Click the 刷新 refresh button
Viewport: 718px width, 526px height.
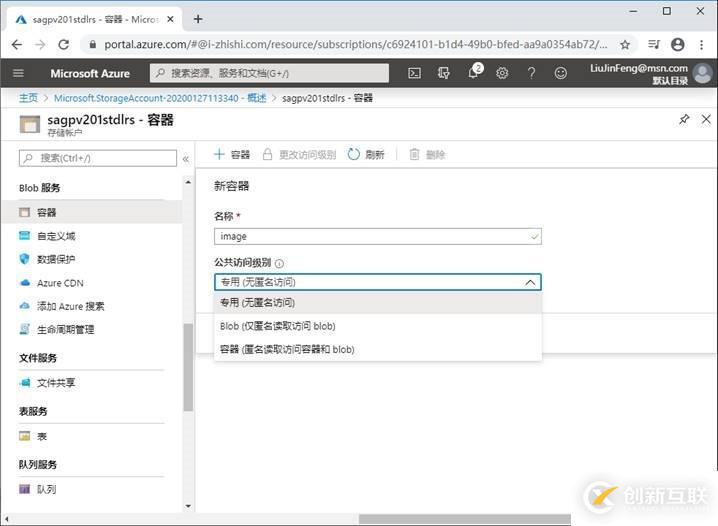pos(366,155)
